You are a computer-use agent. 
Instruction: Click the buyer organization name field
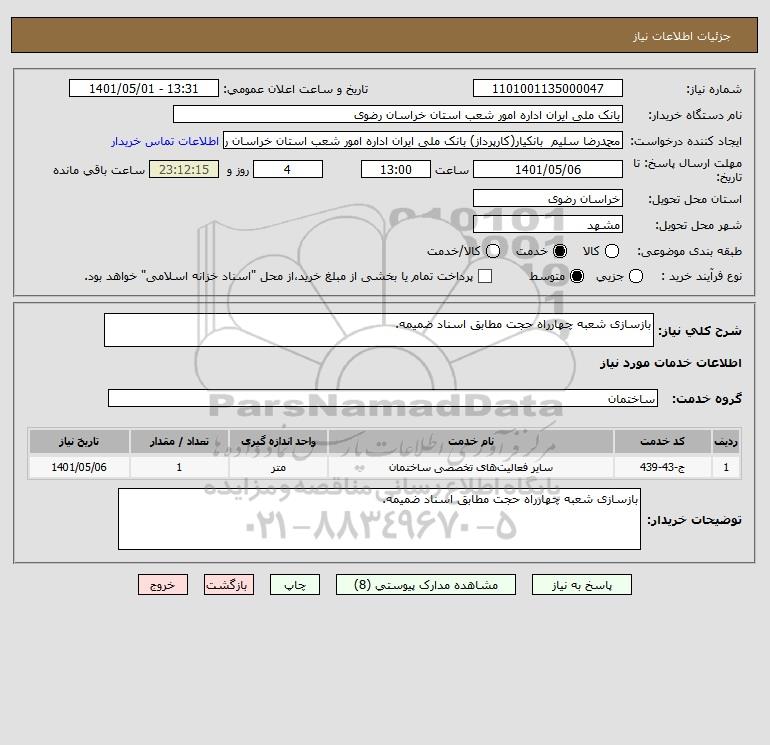pos(398,114)
